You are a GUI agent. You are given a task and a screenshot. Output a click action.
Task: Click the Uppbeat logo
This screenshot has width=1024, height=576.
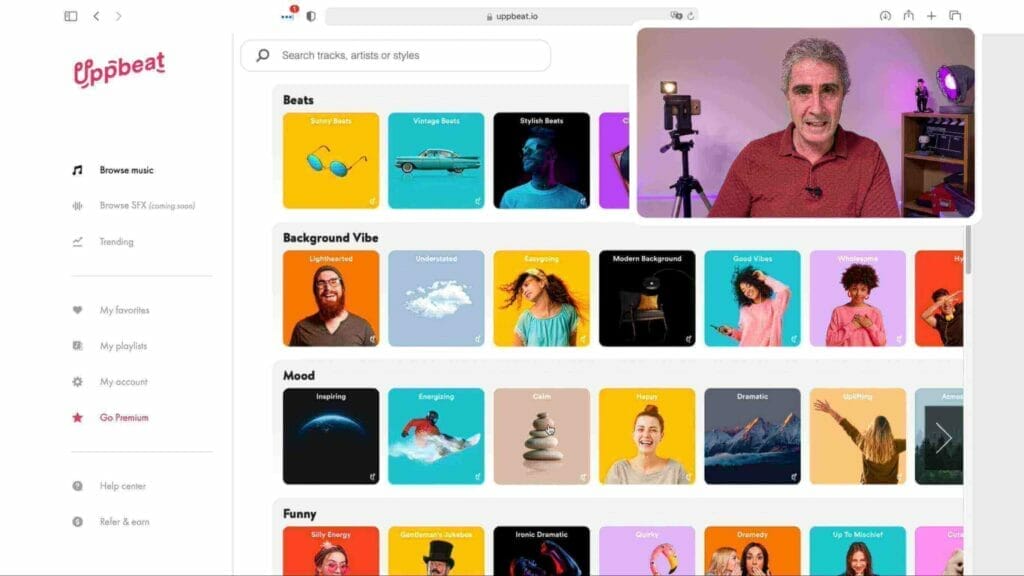coord(119,70)
